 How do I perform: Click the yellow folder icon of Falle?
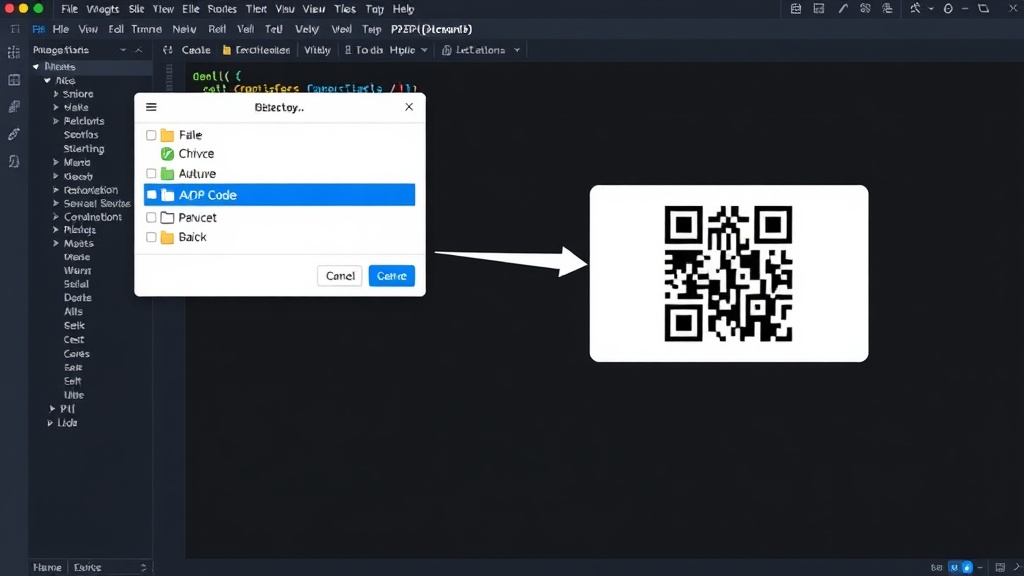coord(167,135)
